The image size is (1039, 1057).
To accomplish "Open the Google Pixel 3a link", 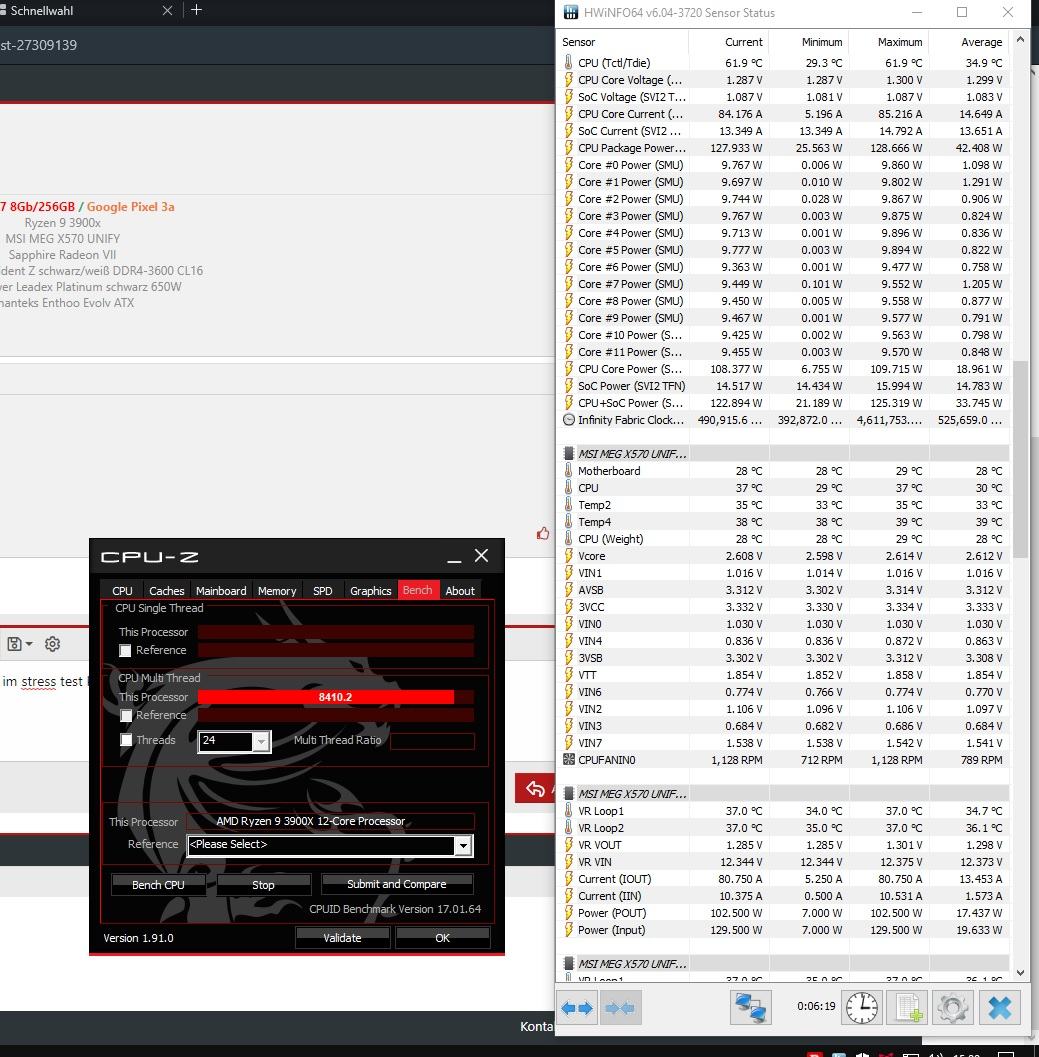I will [x=130, y=207].
